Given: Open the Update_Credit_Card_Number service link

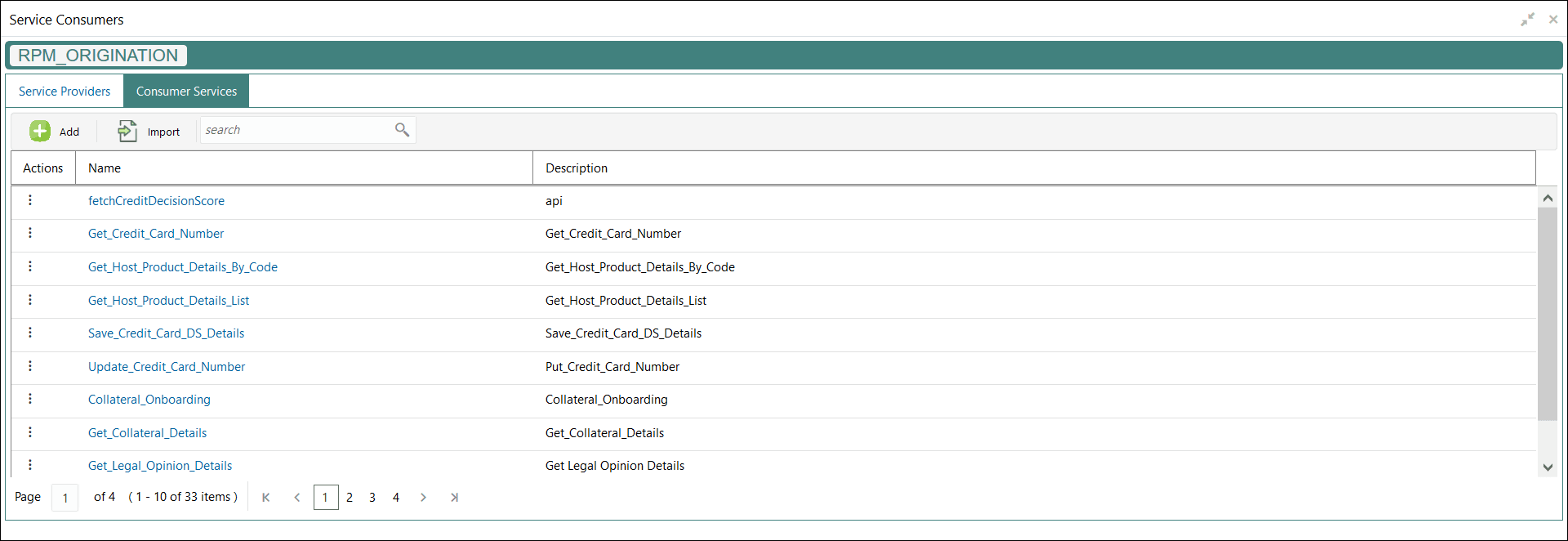Looking at the screenshot, I should (167, 367).
